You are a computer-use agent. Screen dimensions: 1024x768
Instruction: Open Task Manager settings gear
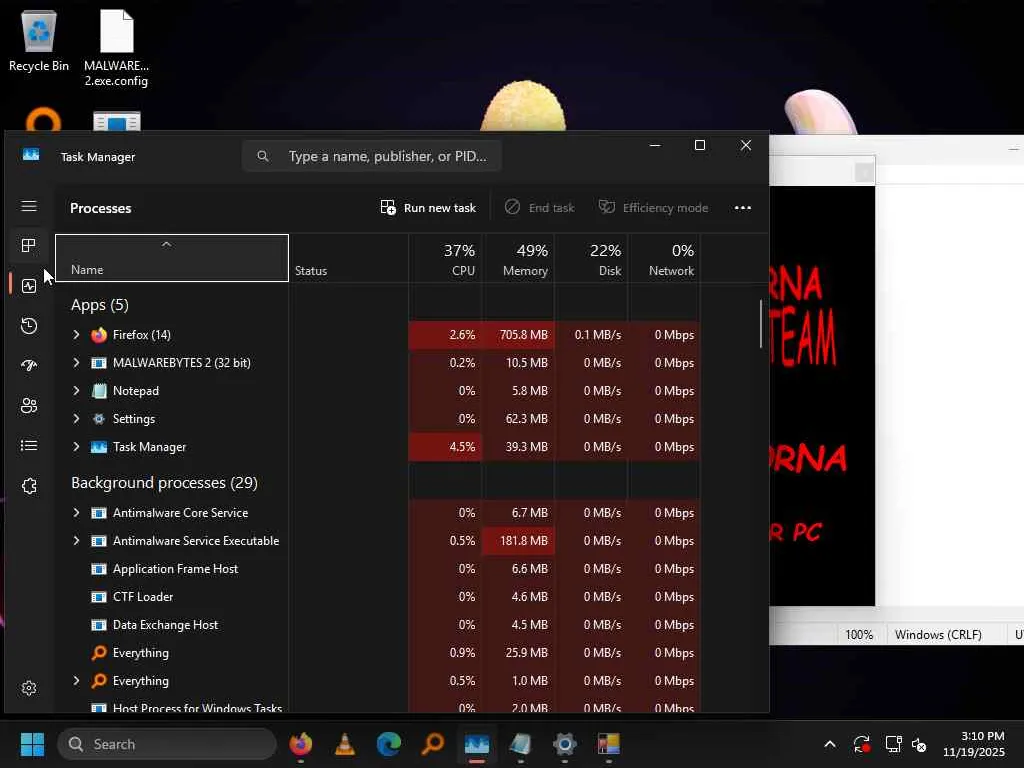[29, 688]
